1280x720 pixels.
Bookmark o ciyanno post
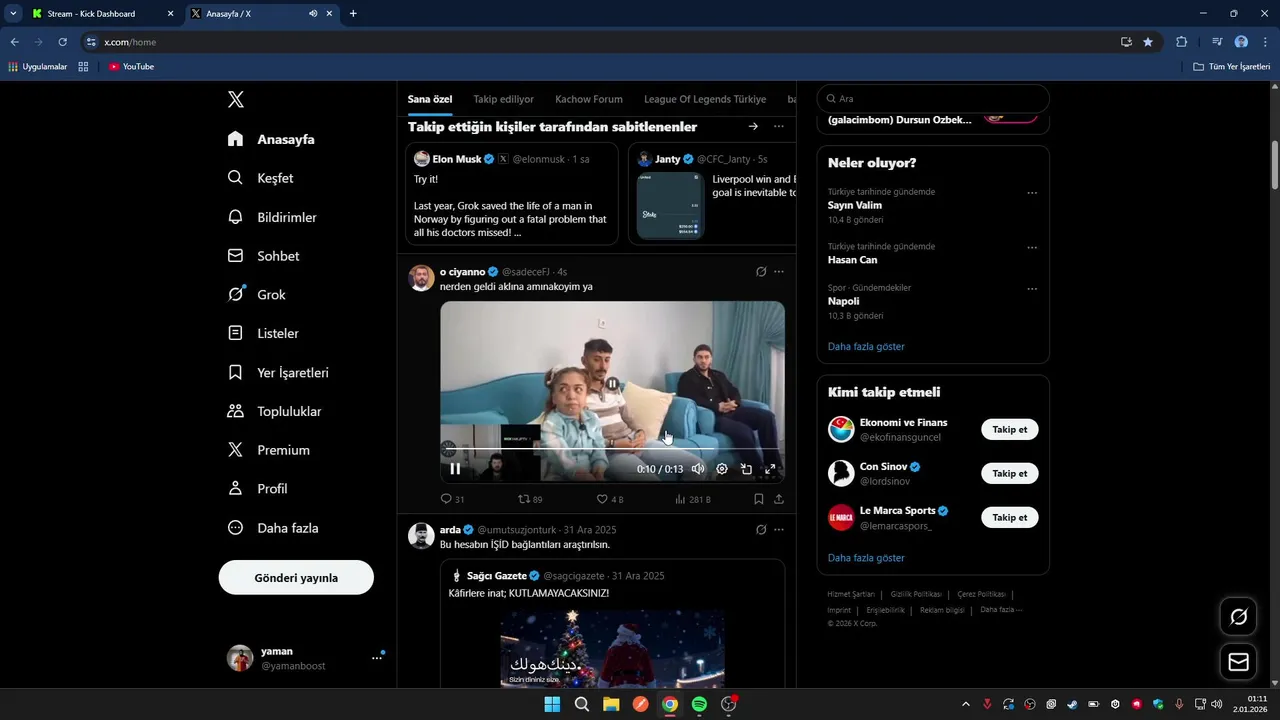[759, 499]
